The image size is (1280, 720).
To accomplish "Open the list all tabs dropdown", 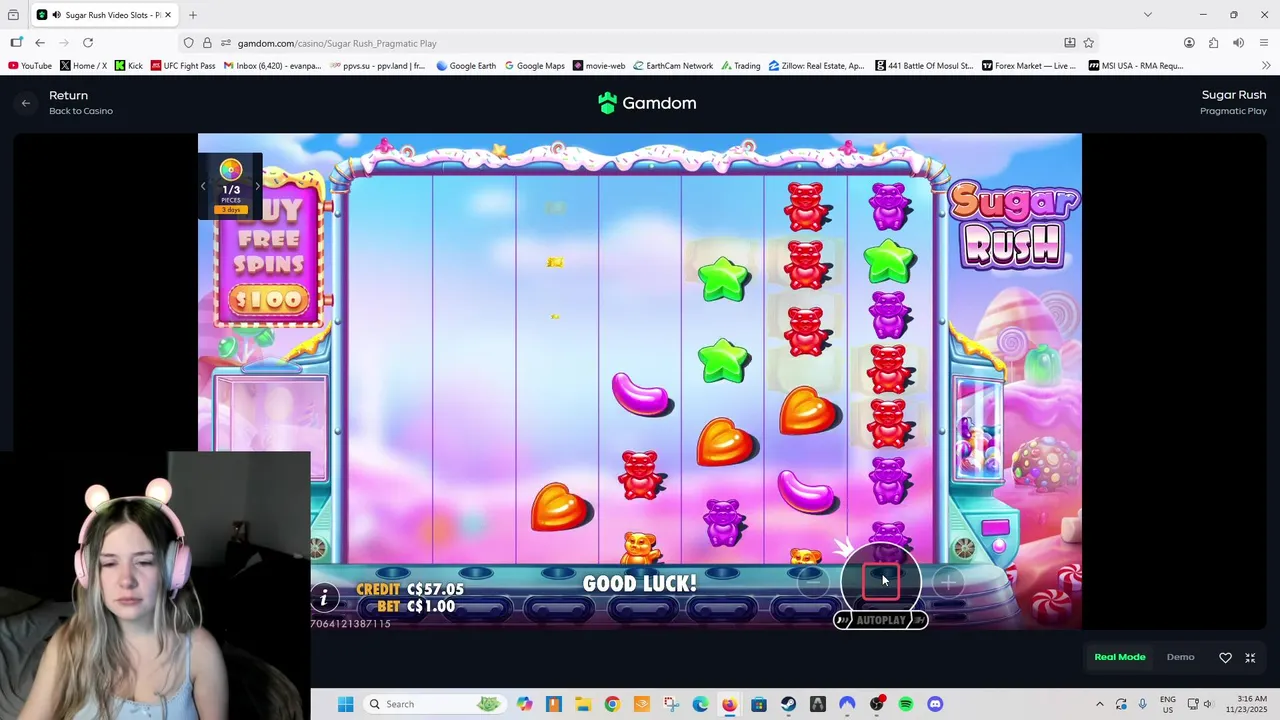I will [x=1147, y=15].
